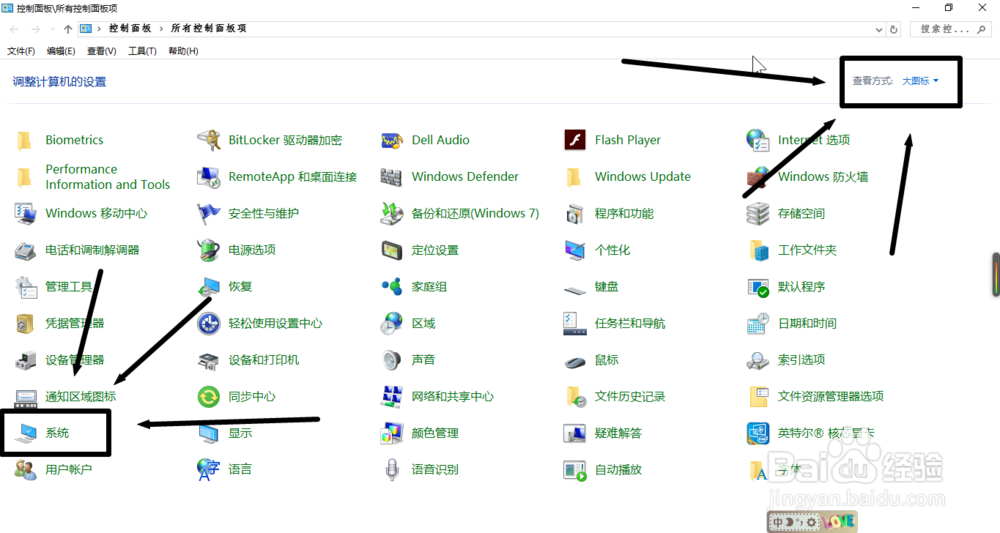Viewport: 1000px width, 533px height.
Task: Open the 安全性与维护 flag icon
Action: 209,214
